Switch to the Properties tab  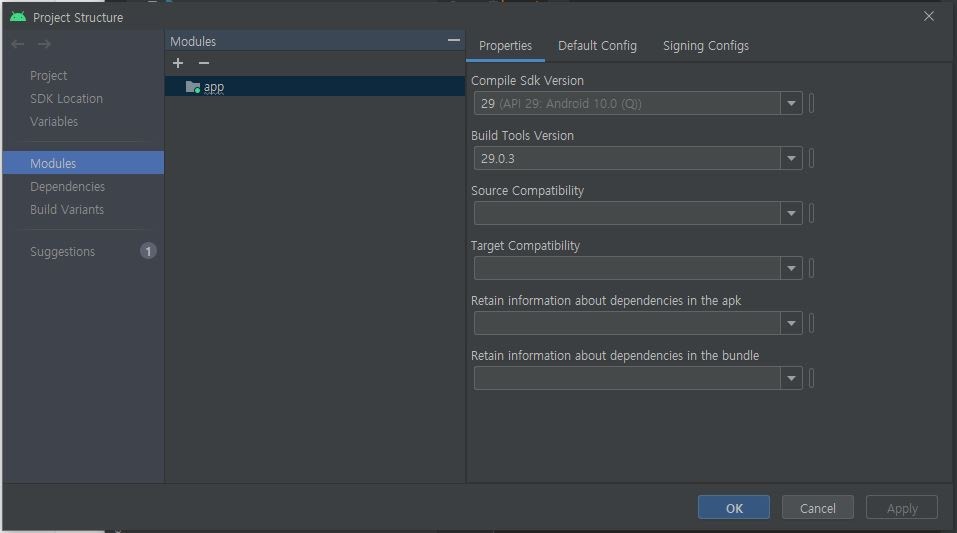tap(505, 46)
